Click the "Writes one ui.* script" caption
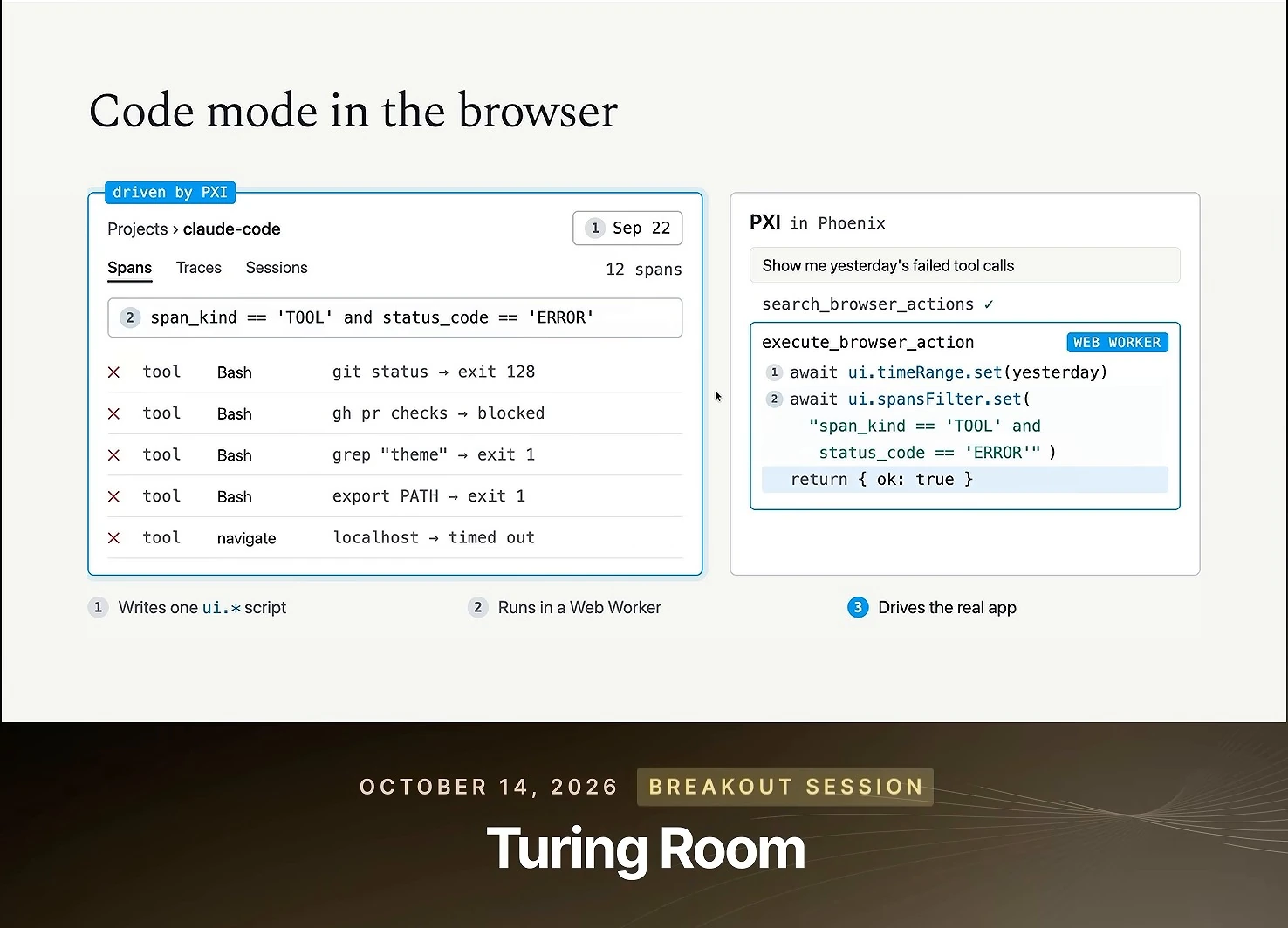 pyautogui.click(x=202, y=607)
